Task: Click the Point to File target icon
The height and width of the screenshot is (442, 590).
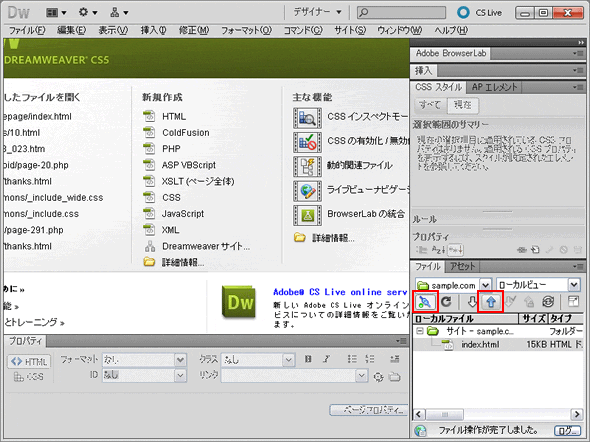Action: point(379,377)
